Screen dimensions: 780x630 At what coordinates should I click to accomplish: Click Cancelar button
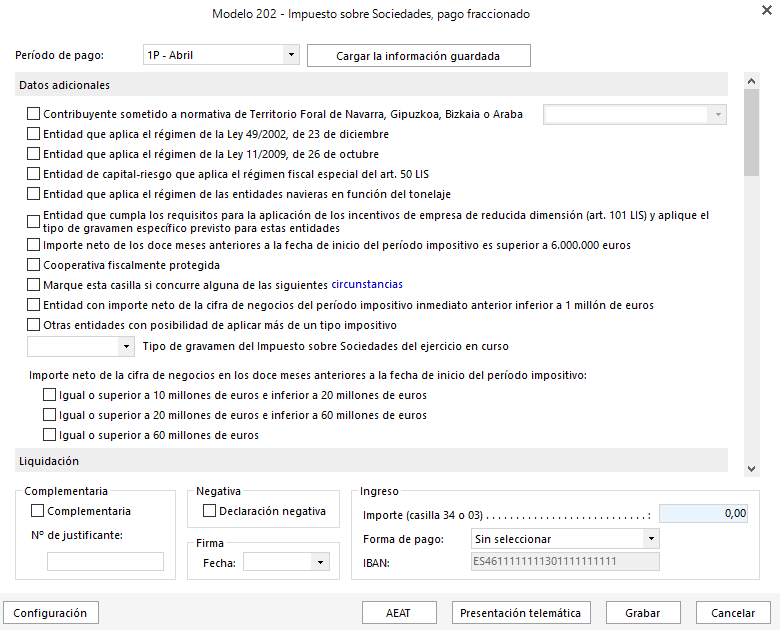pyautogui.click(x=733, y=613)
